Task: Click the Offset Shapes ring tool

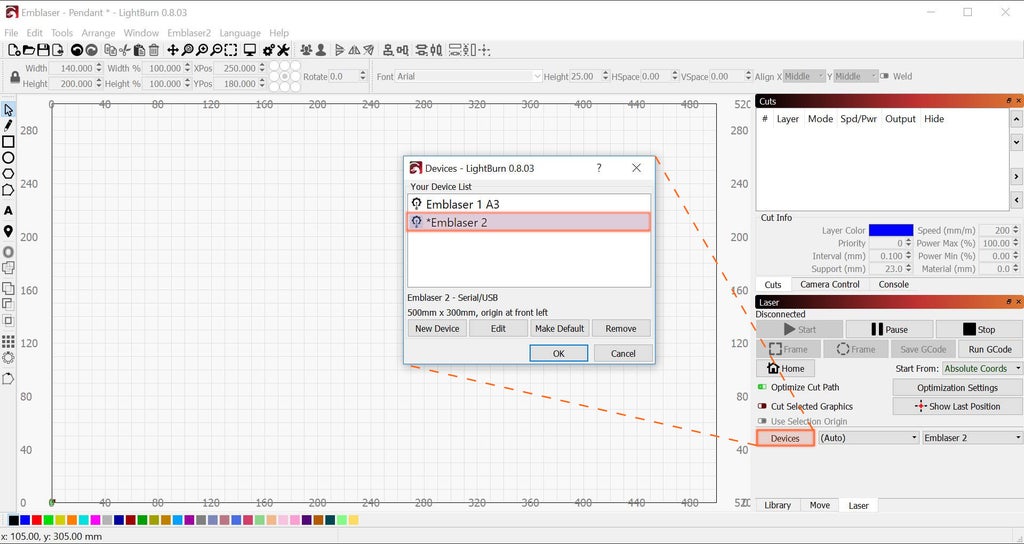Action: (8, 251)
